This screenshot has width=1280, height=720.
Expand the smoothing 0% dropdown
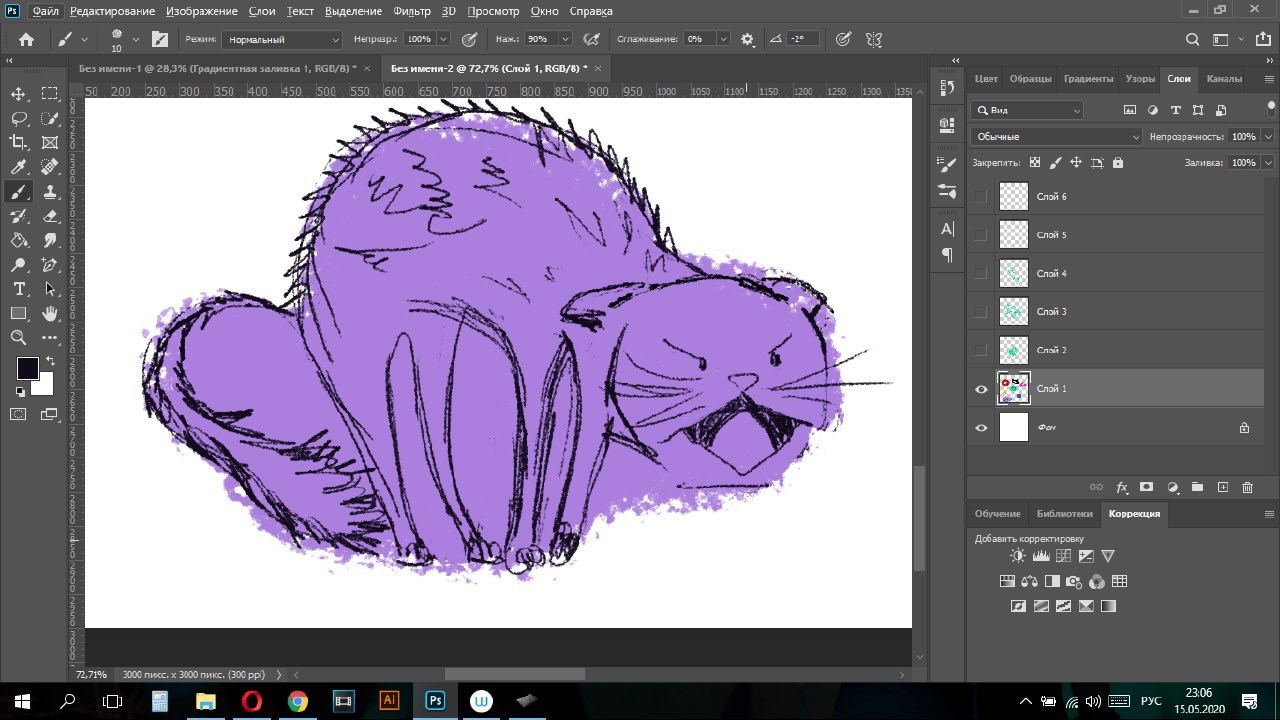point(722,39)
